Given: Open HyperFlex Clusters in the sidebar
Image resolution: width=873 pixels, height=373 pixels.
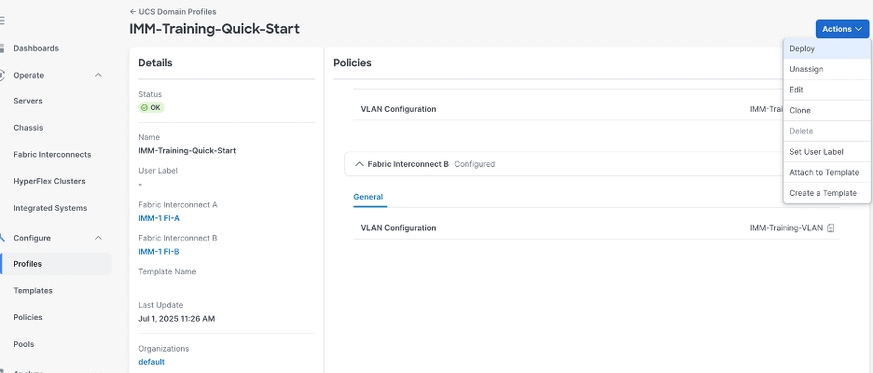Looking at the screenshot, I should (49, 181).
